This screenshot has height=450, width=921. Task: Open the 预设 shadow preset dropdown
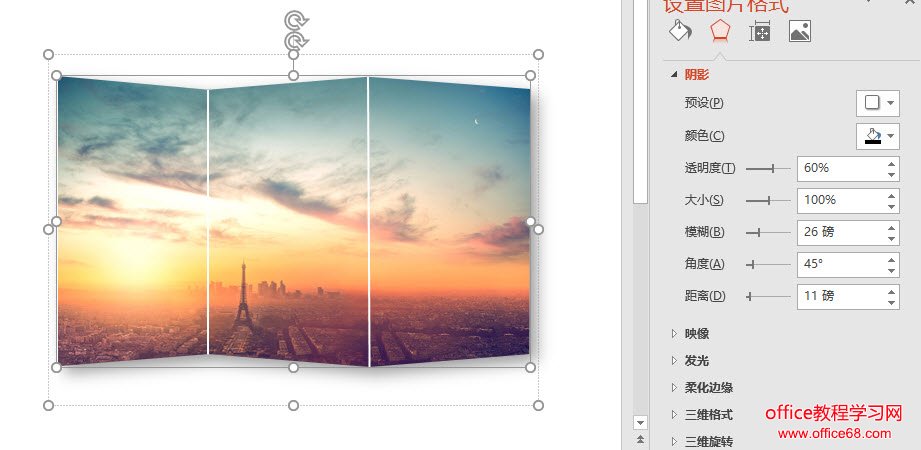click(878, 103)
